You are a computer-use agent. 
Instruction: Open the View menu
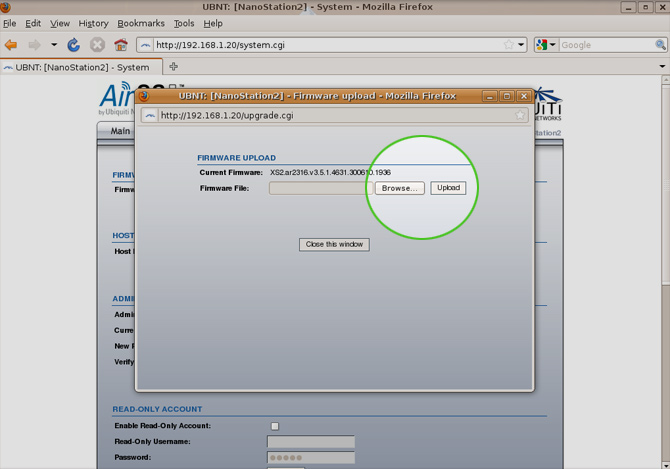[x=60, y=23]
